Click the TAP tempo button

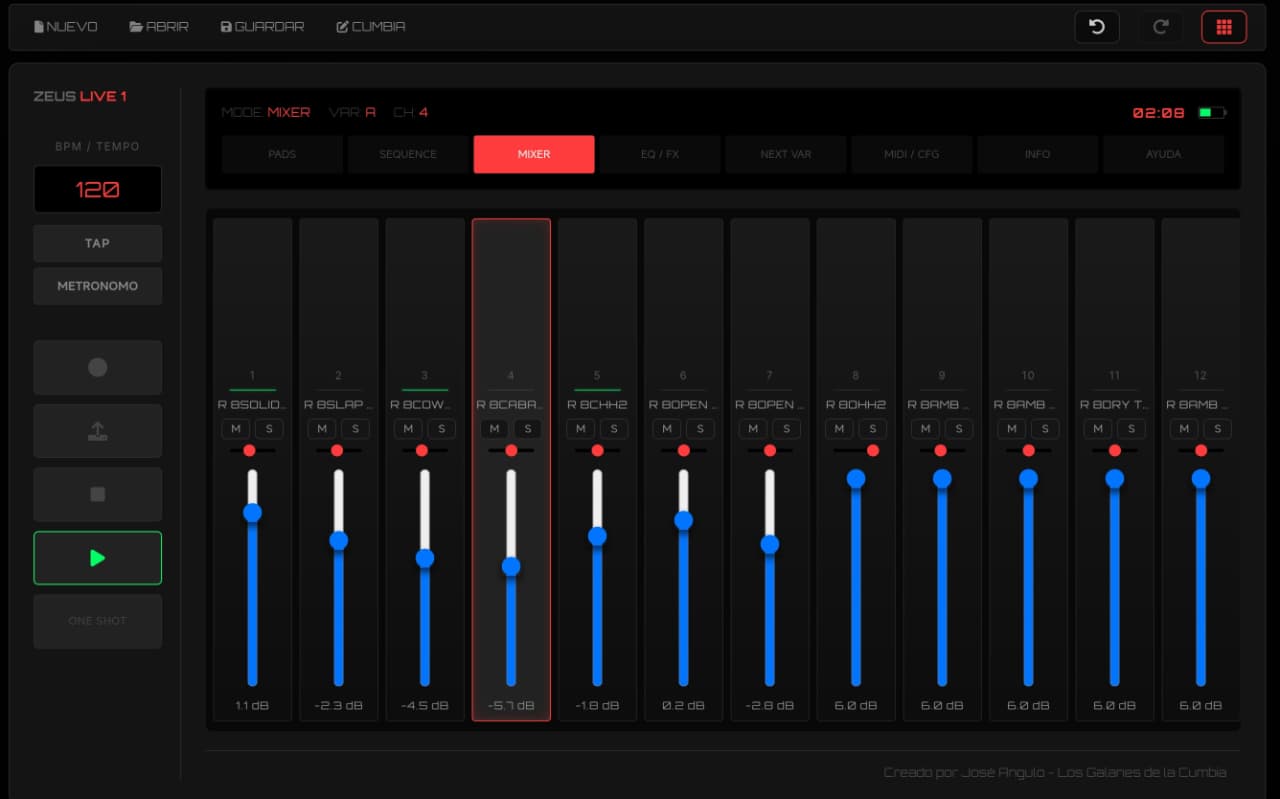pos(98,243)
